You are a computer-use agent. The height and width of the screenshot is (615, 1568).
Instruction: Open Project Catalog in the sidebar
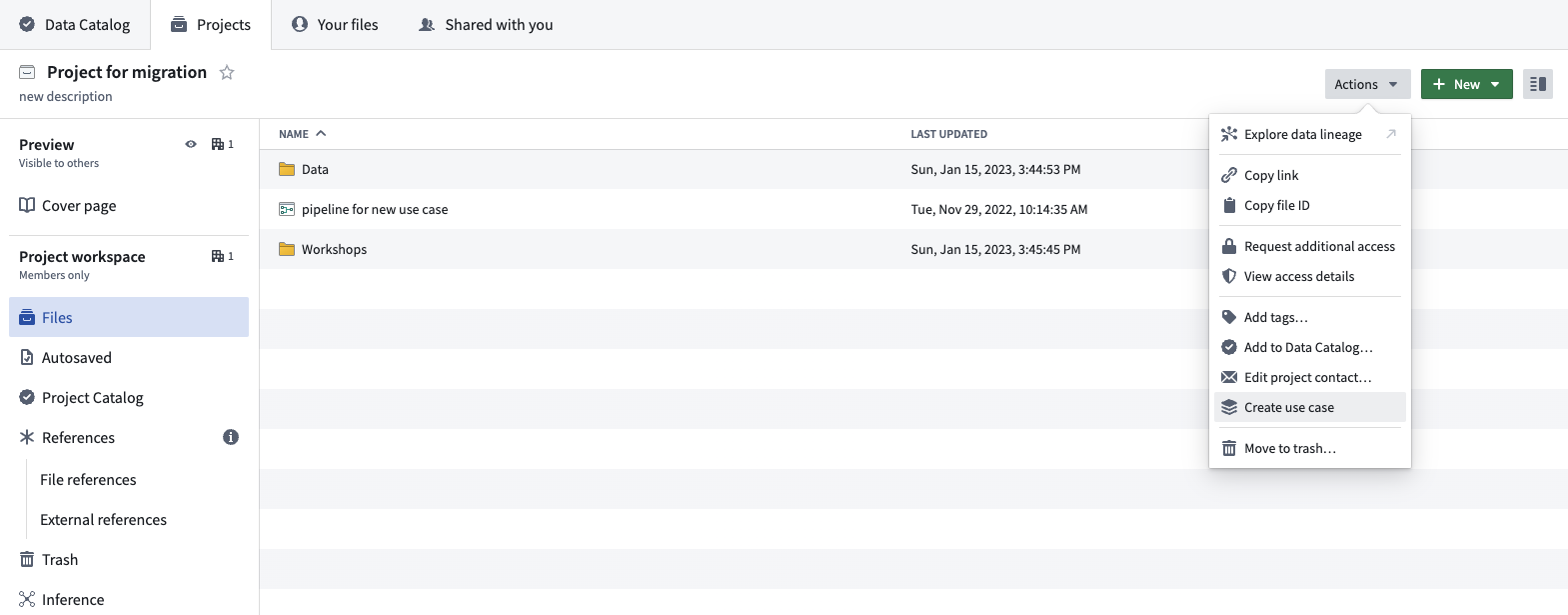(129, 397)
